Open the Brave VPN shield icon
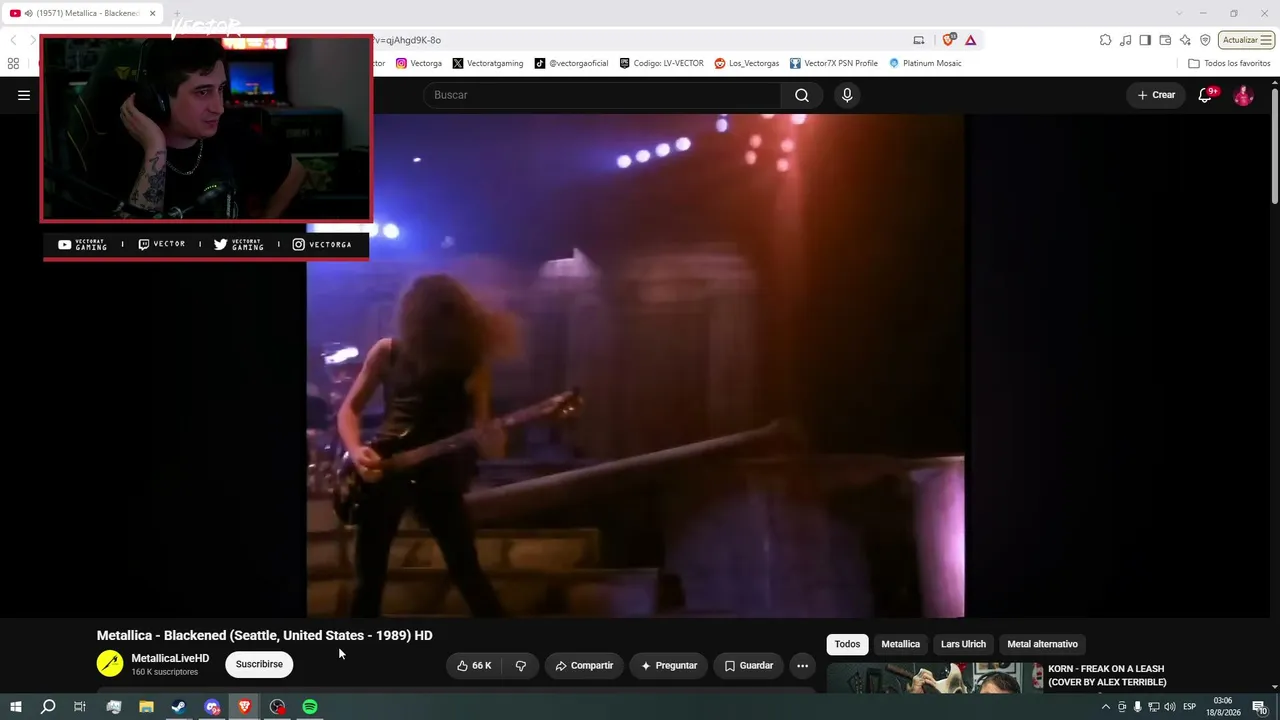 tap(1205, 40)
